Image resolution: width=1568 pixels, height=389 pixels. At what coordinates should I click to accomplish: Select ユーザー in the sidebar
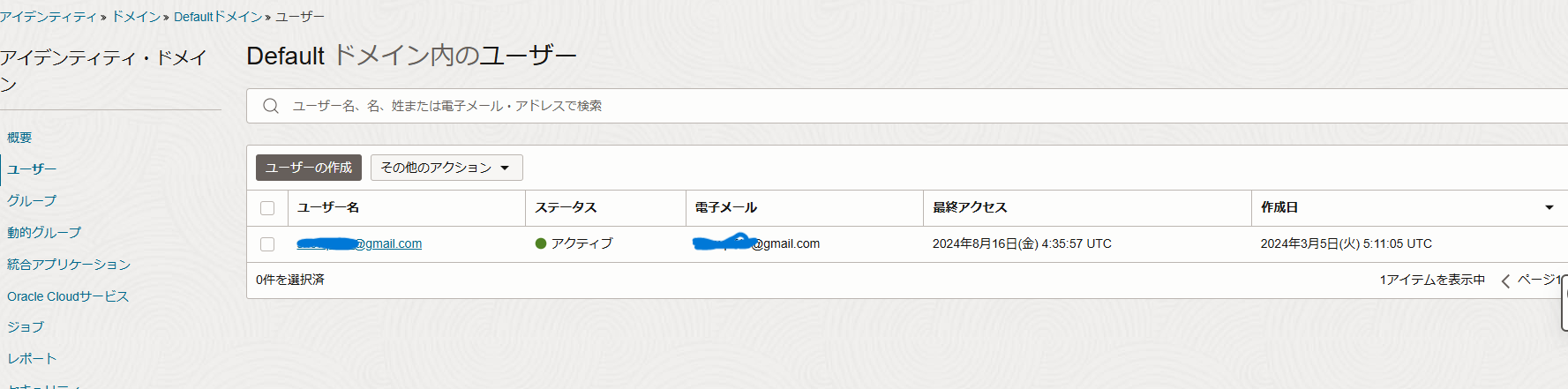[x=32, y=169]
